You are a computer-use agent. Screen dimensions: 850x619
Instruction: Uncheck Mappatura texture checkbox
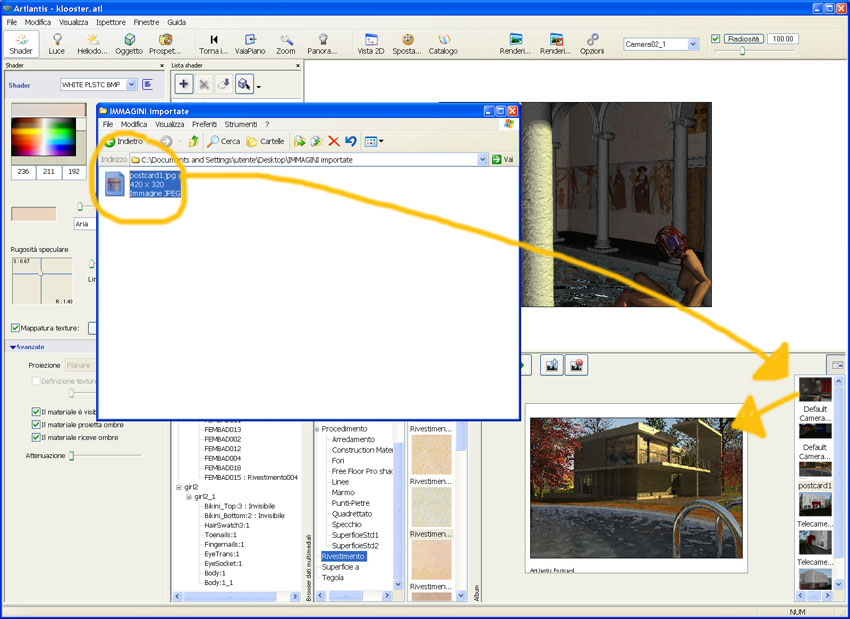(16, 328)
